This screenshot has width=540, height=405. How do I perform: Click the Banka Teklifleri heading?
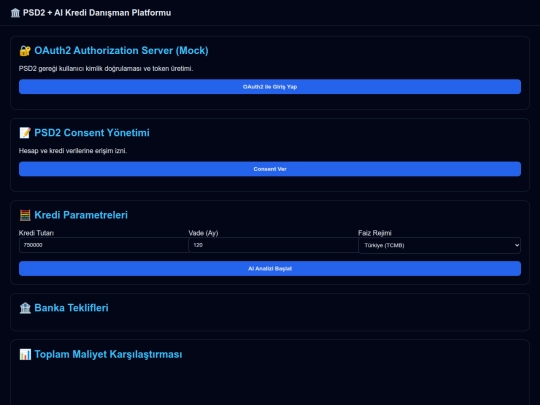(x=71, y=308)
